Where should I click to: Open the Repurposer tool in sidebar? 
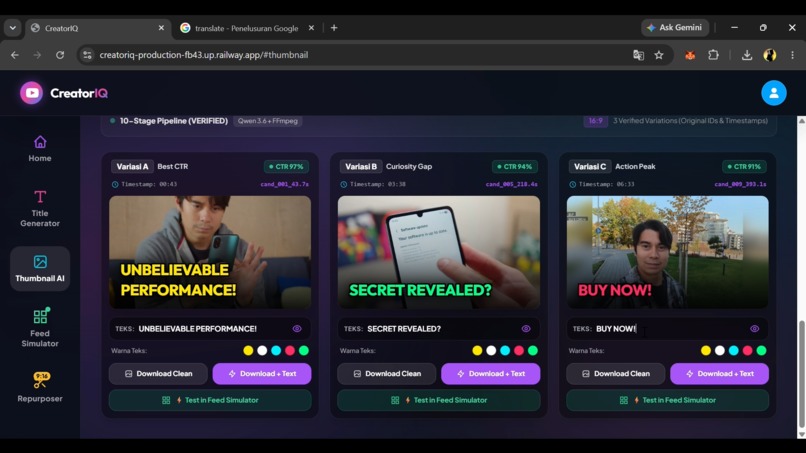click(x=40, y=387)
